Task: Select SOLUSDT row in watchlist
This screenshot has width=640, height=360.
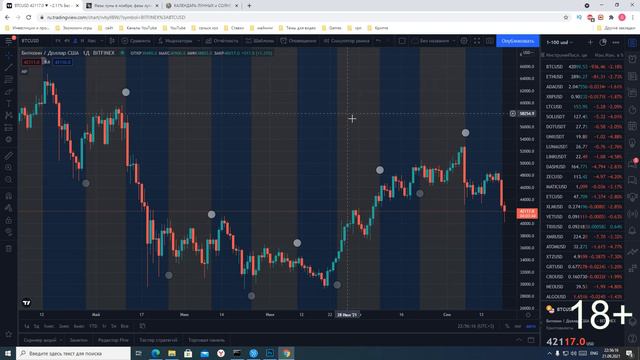Action: (583, 117)
